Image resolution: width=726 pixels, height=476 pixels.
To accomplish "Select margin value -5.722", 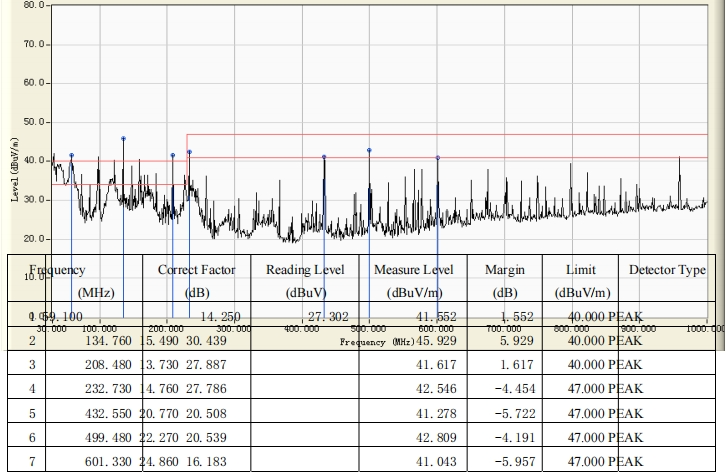I will point(515,413).
